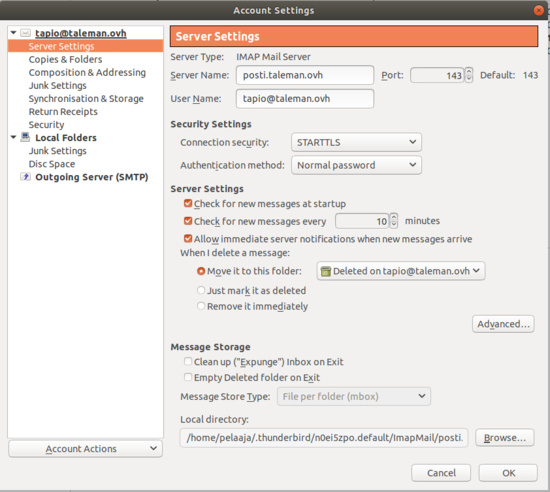Confirm settings with OK
The width and height of the screenshot is (550, 492).
508,473
